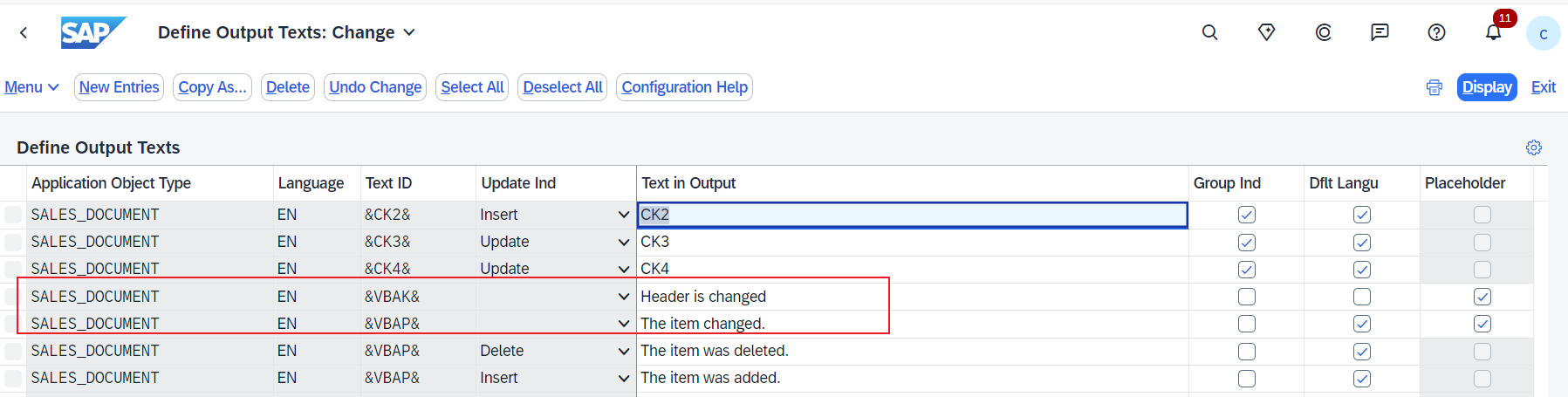The width and height of the screenshot is (1568, 397).
Task: Open table settings gear icon
Action: pyautogui.click(x=1533, y=147)
